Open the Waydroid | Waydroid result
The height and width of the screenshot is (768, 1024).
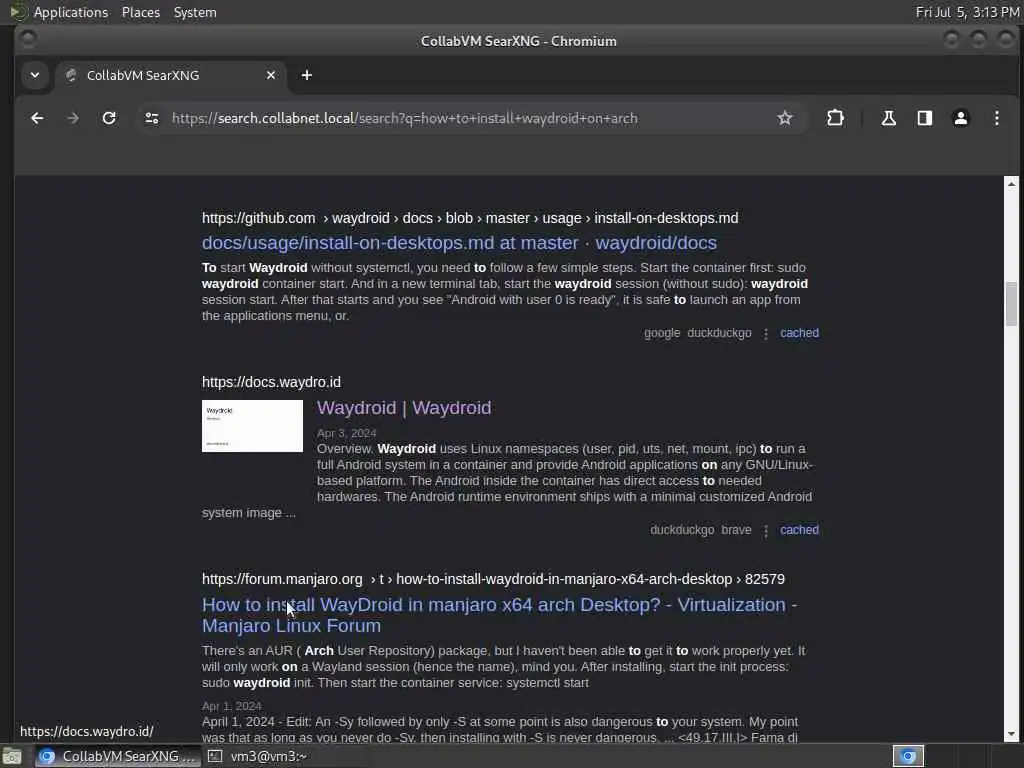tap(404, 408)
